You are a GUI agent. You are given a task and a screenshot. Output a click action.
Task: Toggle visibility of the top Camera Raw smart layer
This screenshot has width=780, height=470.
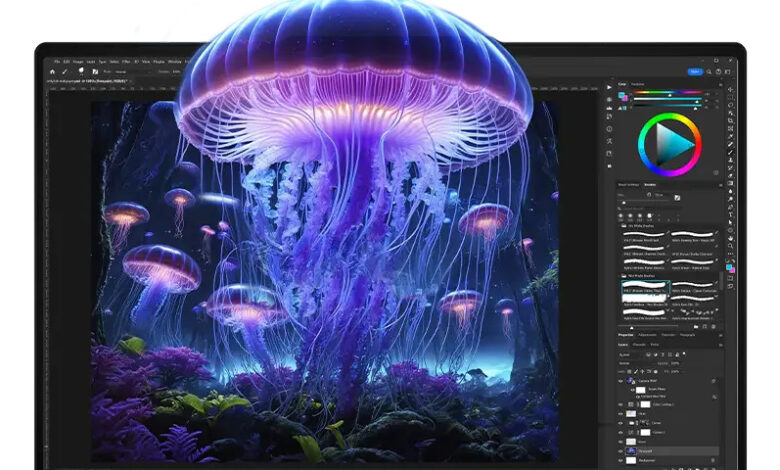(x=620, y=381)
